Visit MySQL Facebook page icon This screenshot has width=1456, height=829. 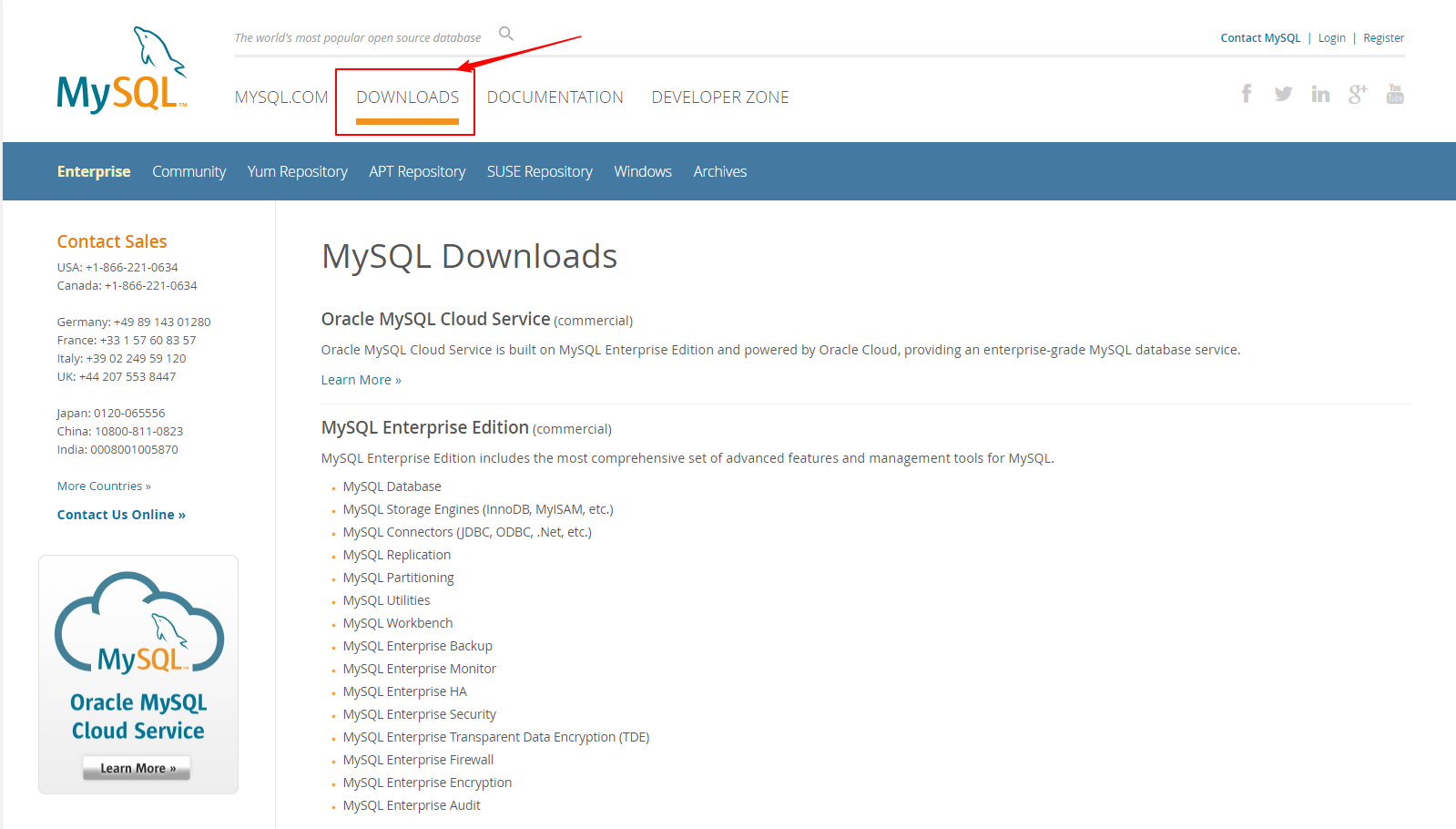point(1247,94)
